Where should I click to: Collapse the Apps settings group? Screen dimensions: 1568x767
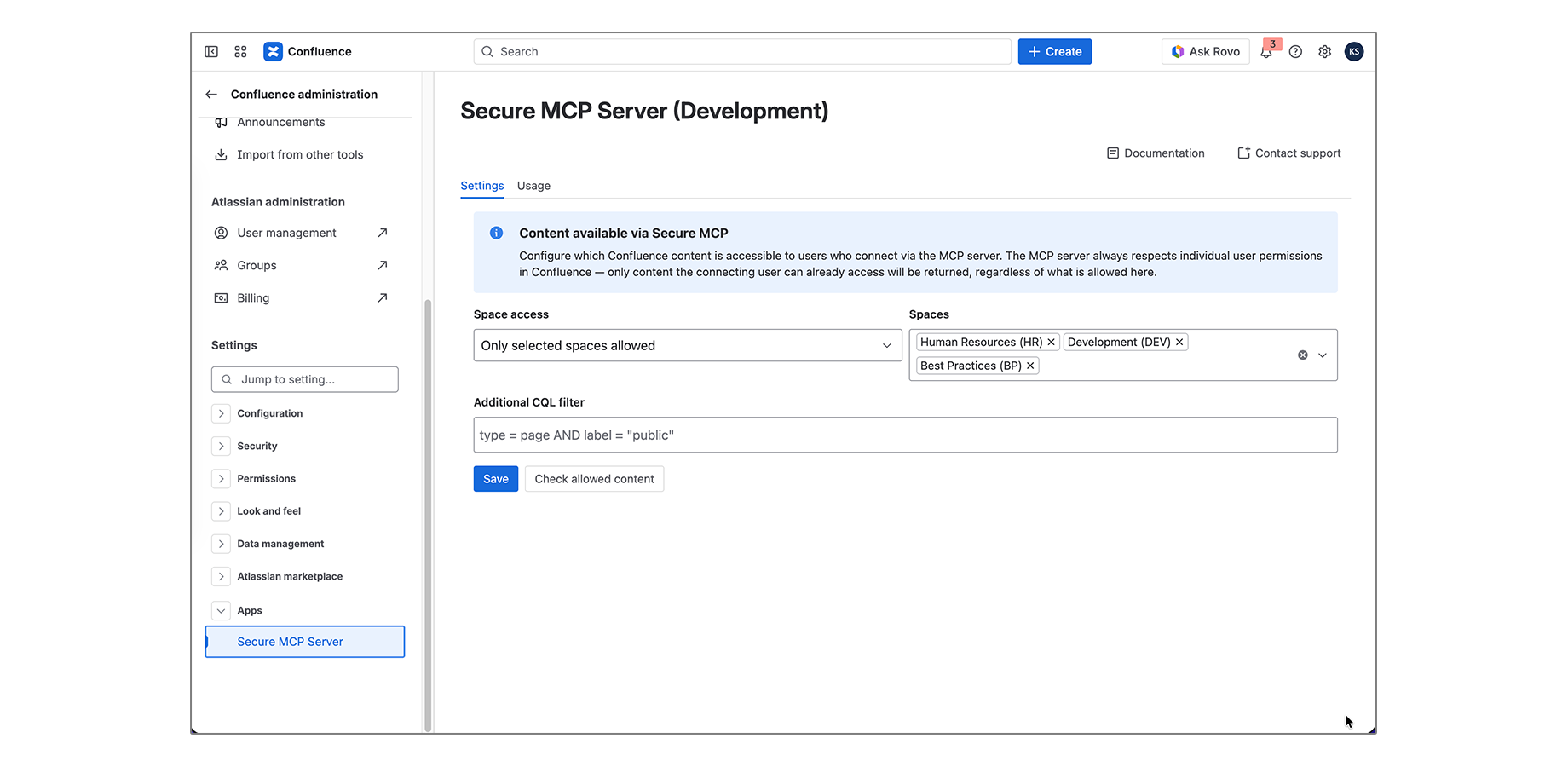221,610
